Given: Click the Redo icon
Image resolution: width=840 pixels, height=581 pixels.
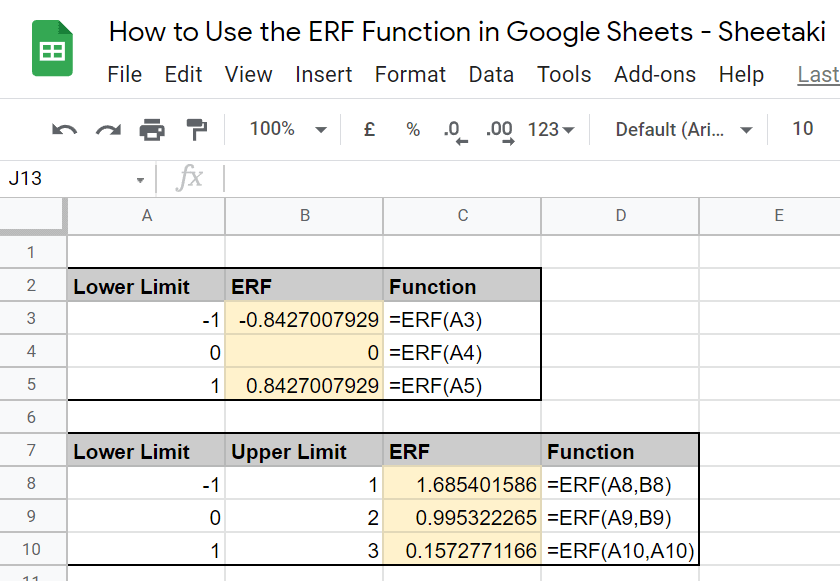Looking at the screenshot, I should (x=108, y=130).
